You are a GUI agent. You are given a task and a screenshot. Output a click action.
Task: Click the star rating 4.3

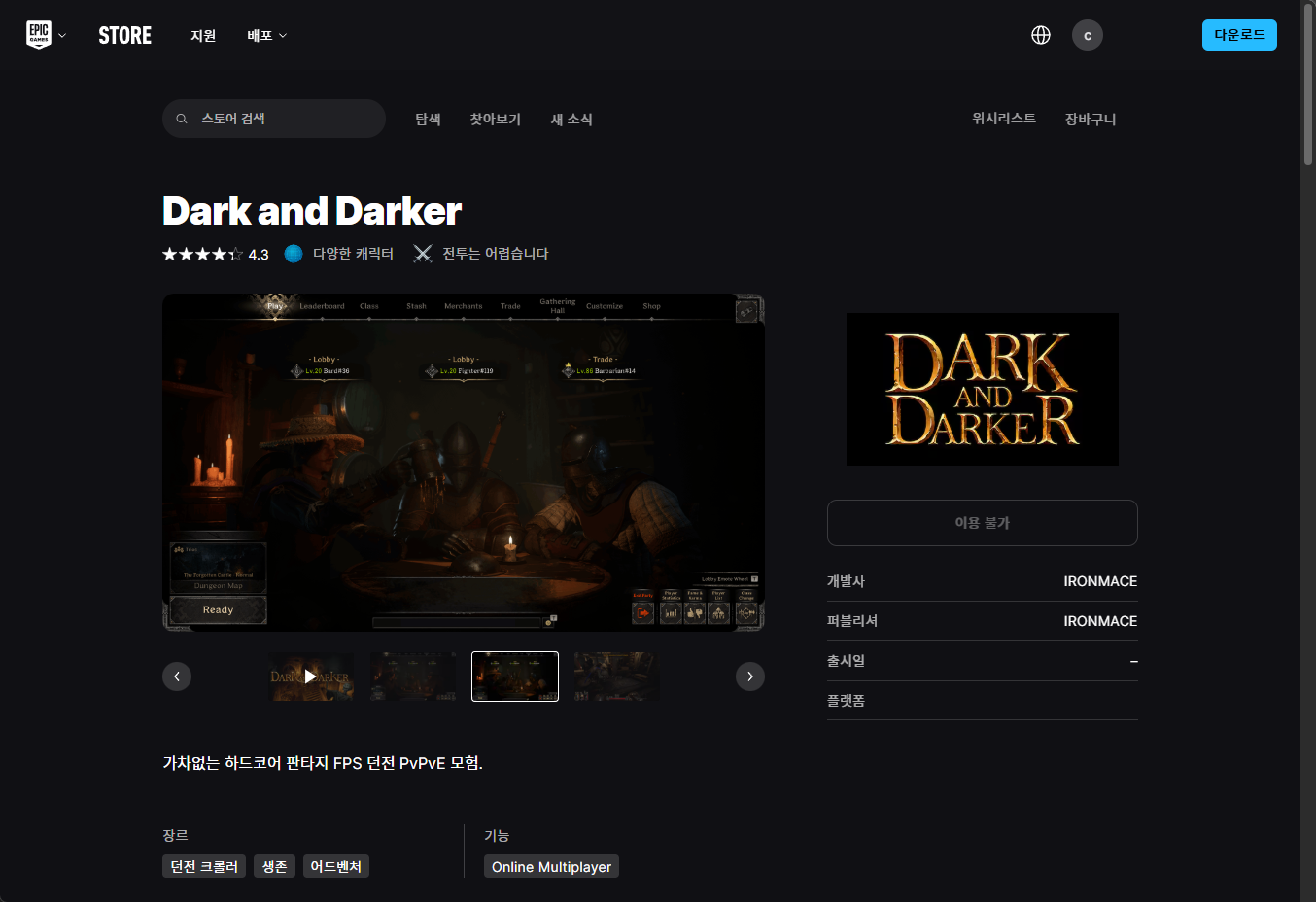[x=216, y=254]
